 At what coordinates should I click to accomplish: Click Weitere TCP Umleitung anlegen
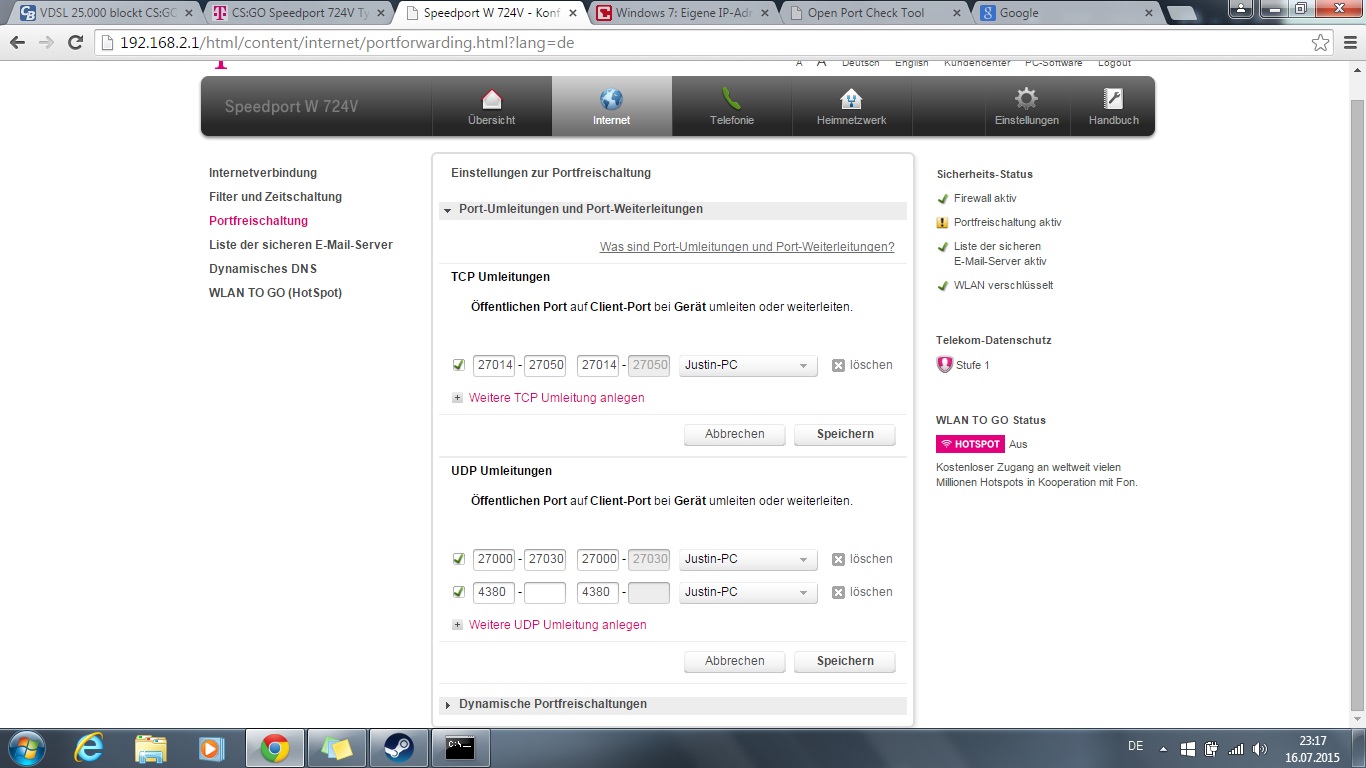557,398
